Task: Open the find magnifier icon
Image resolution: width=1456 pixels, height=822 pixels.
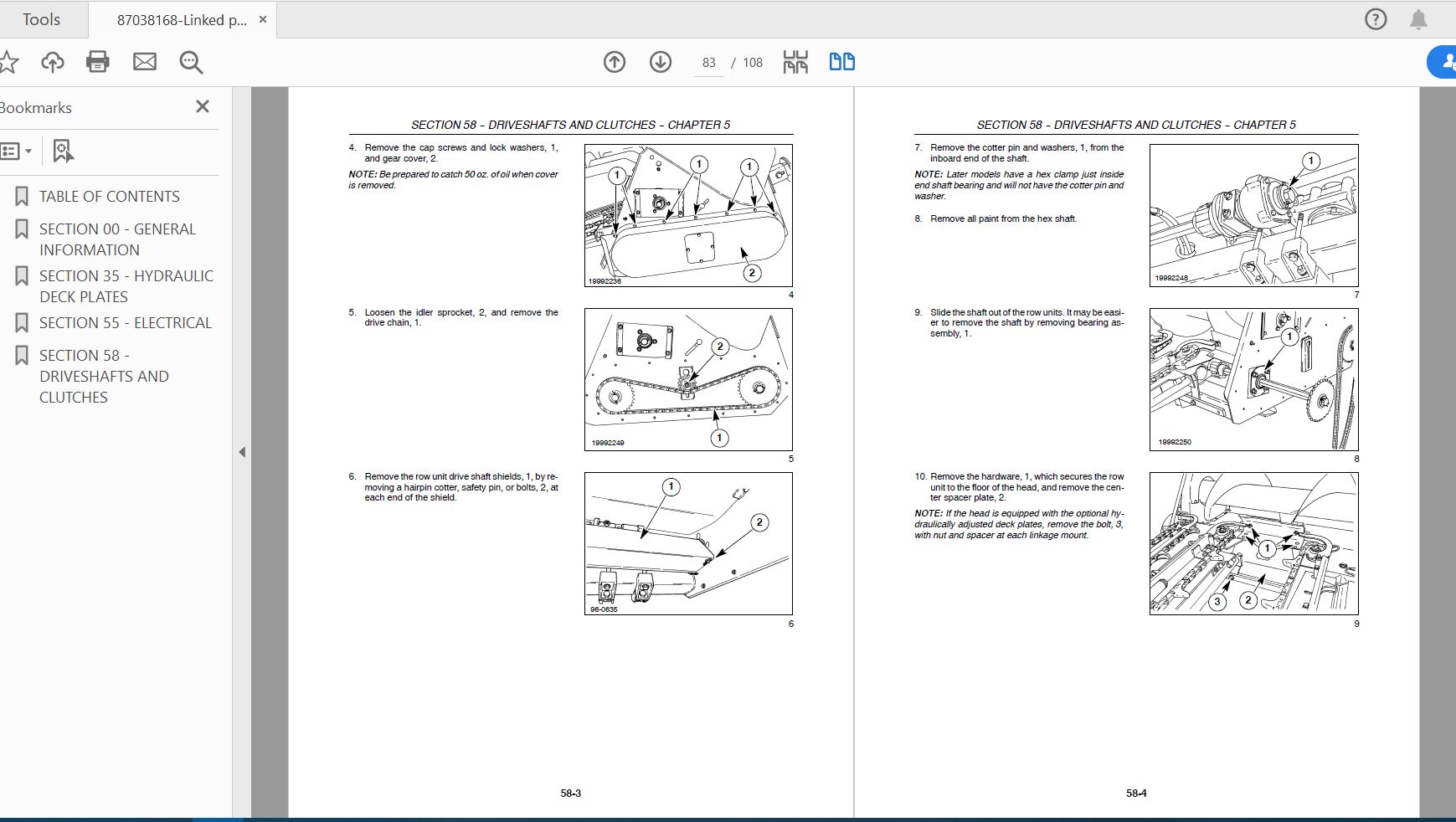Action: click(191, 62)
